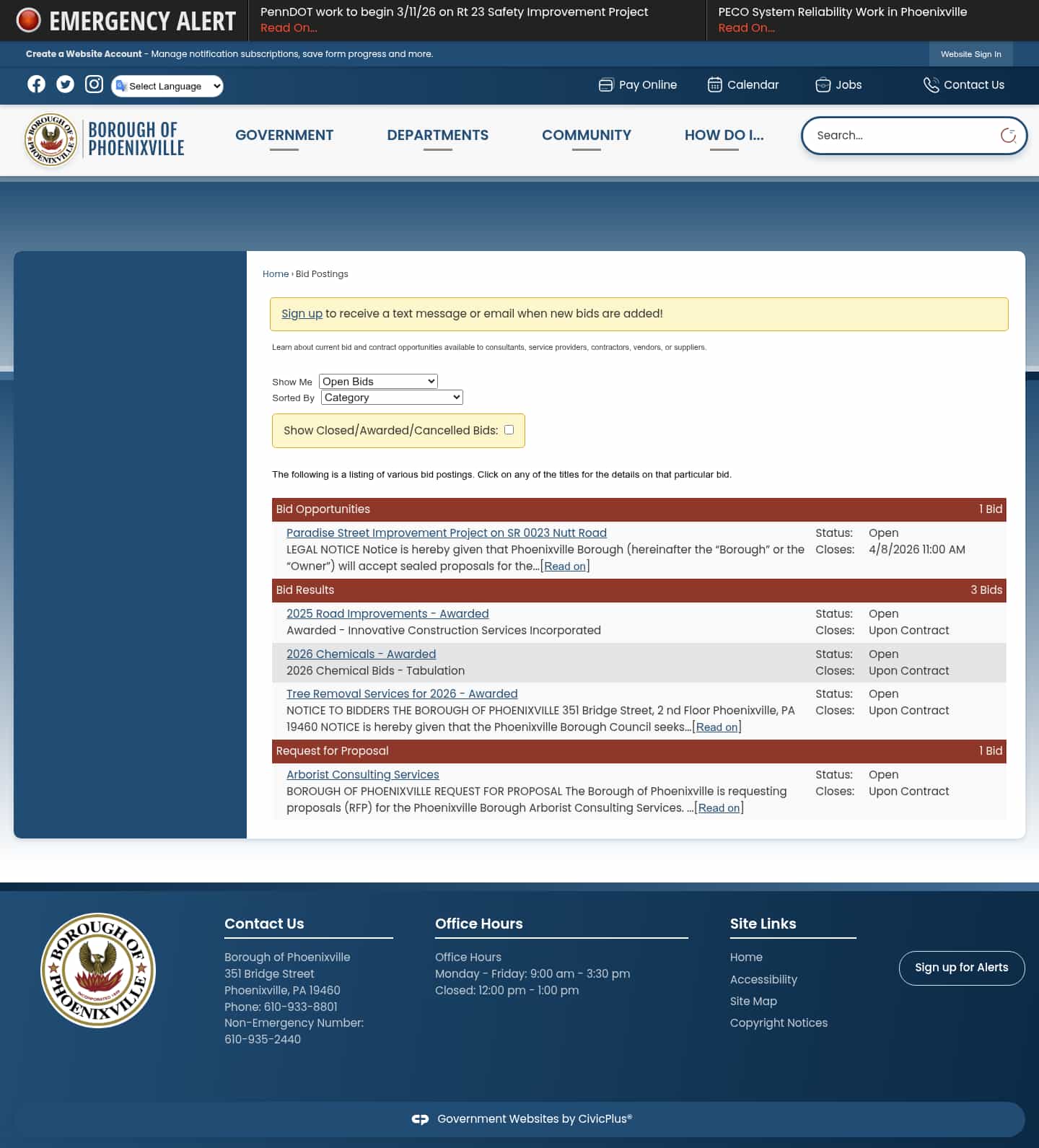Open the Sorted By Category dropdown
This screenshot has height=1148, width=1039.
[392, 397]
